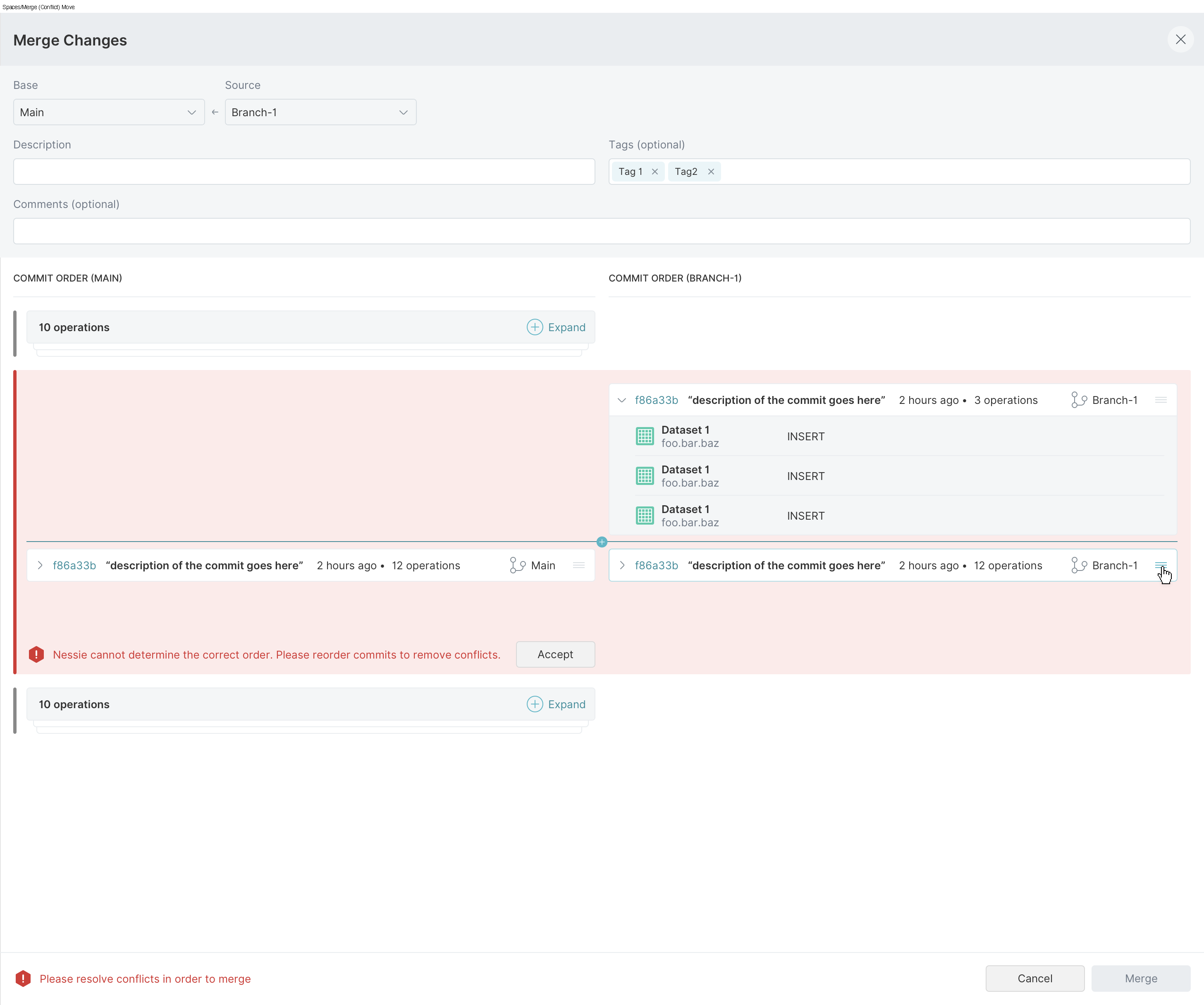Open f86a33b hash on 12 operations Branch-1 row

[x=656, y=565]
